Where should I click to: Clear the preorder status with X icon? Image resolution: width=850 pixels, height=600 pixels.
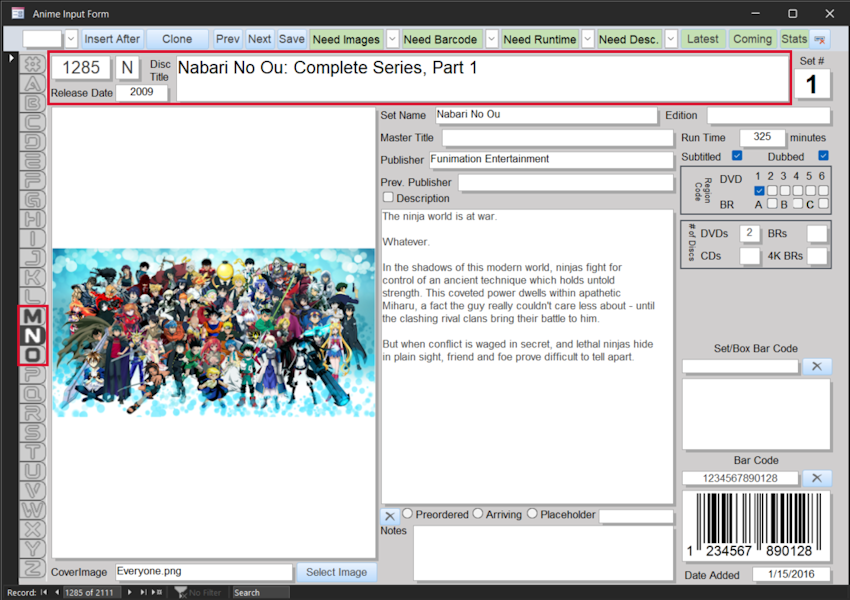click(390, 516)
